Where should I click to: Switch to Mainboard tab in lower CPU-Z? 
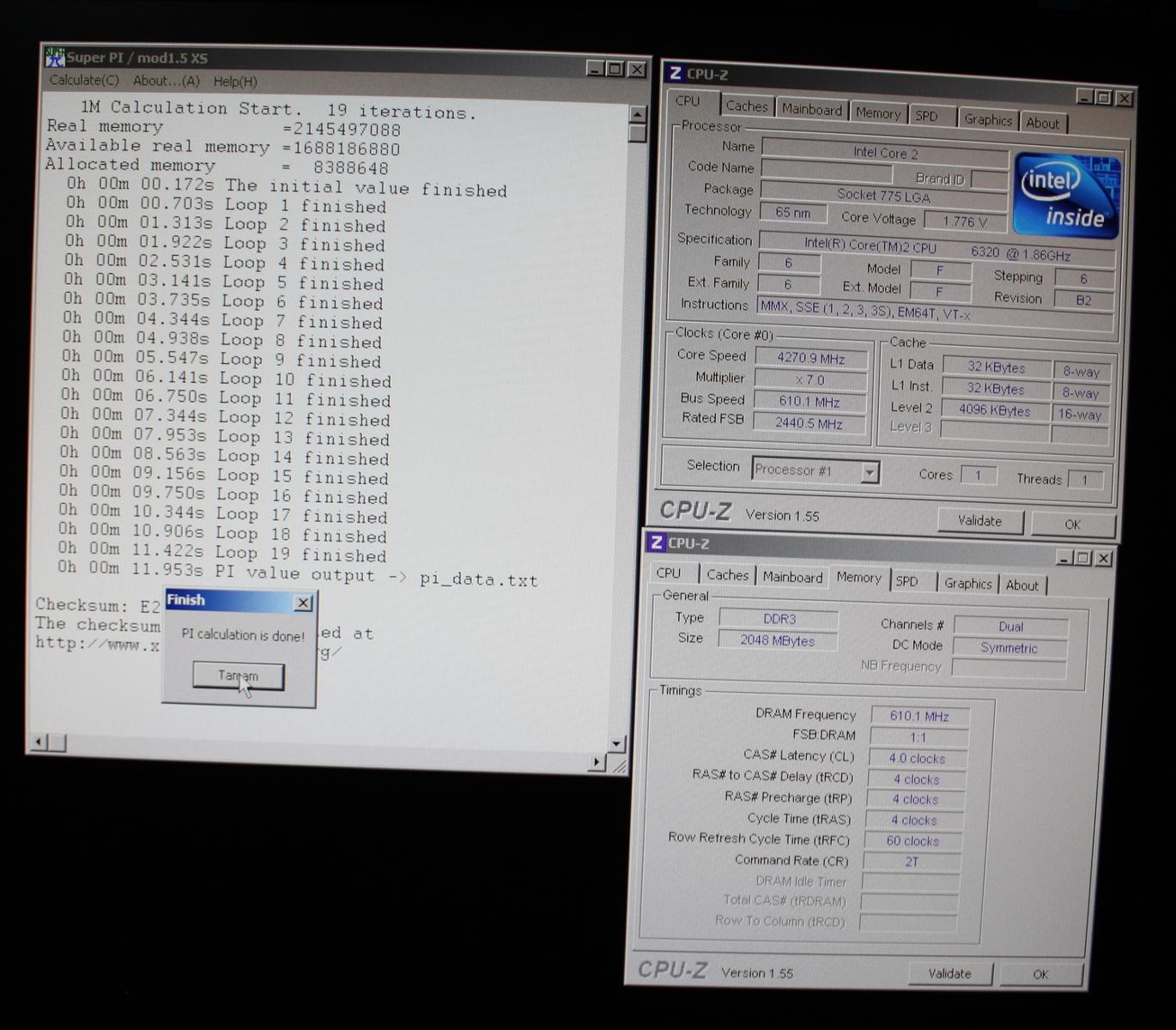(792, 577)
